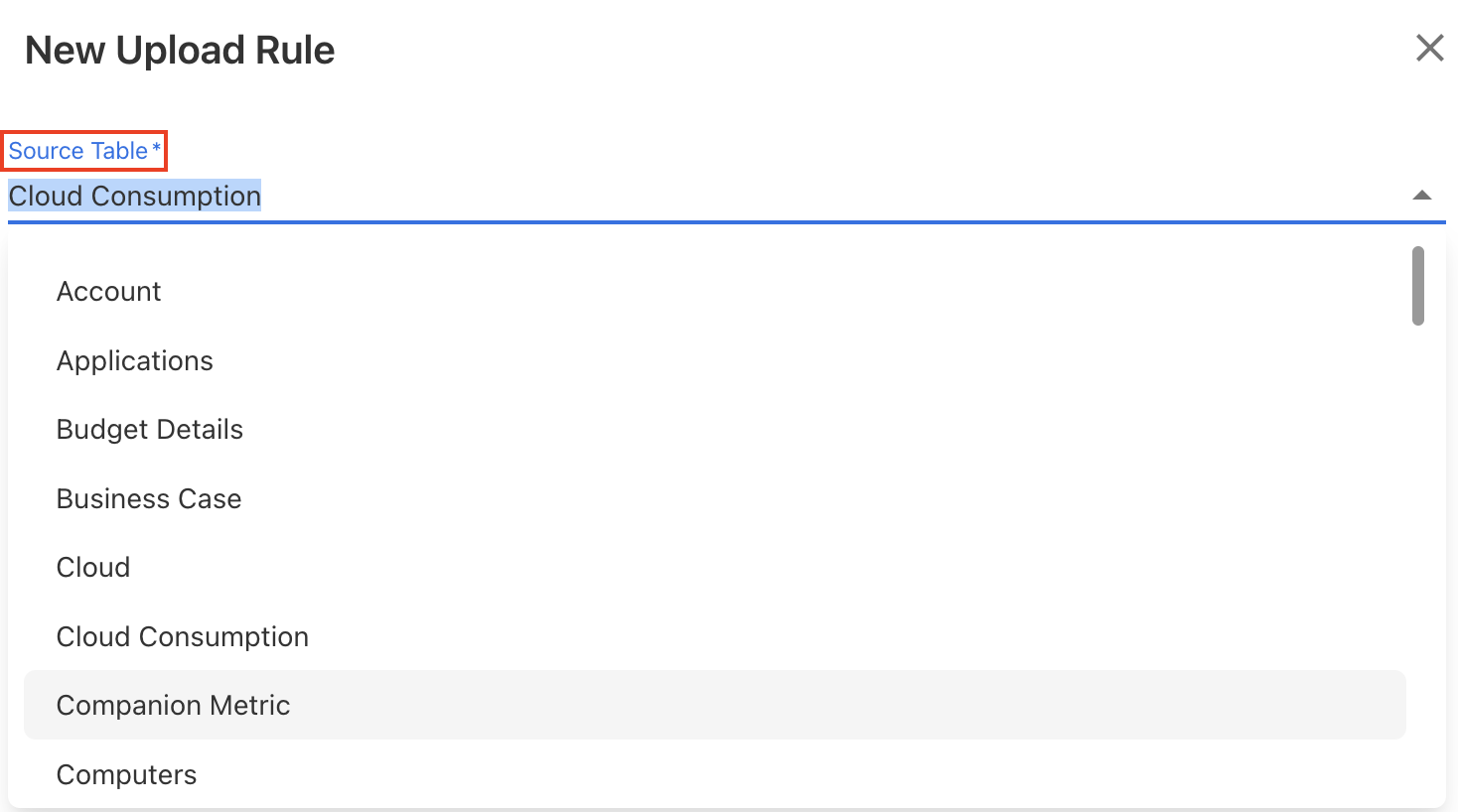Click the Source Table field label
Image resolution: width=1458 pixels, height=812 pixels.
[77, 151]
